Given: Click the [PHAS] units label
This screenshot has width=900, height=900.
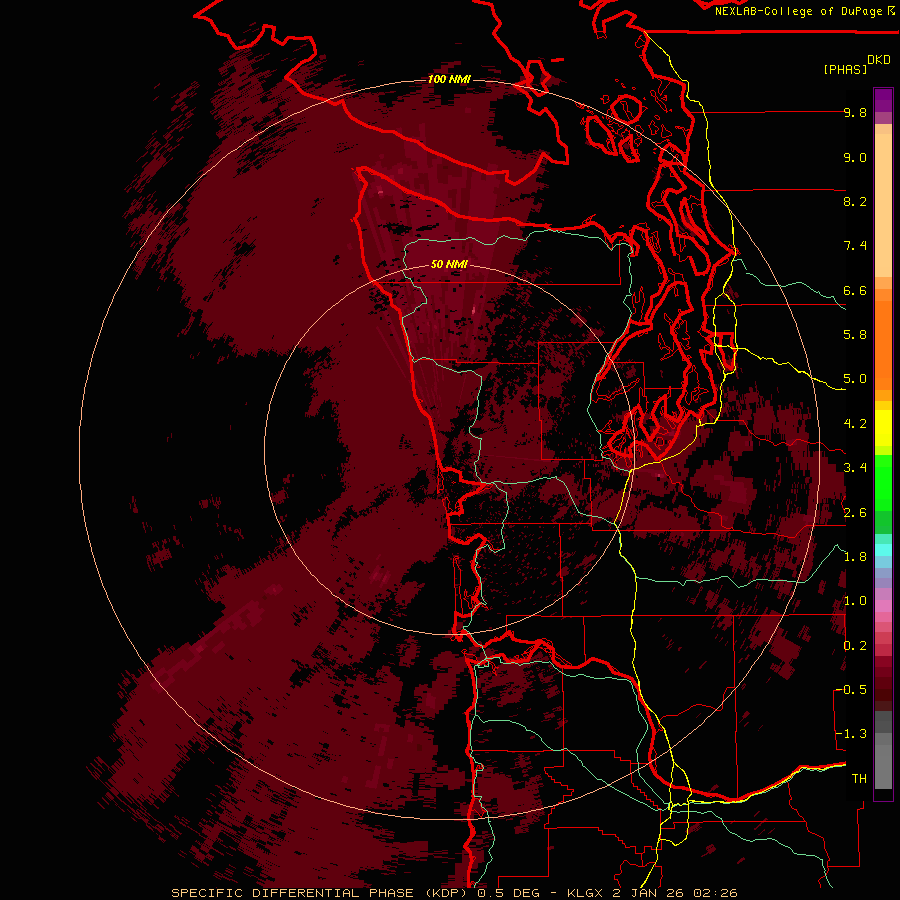Looking at the screenshot, I should pos(845,70).
